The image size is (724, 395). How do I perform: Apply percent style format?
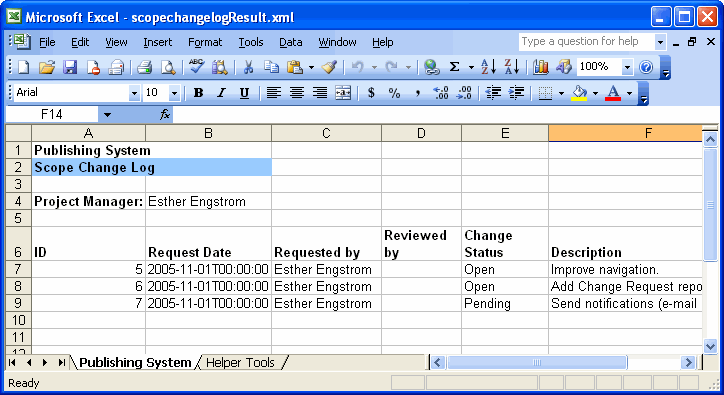tap(394, 93)
